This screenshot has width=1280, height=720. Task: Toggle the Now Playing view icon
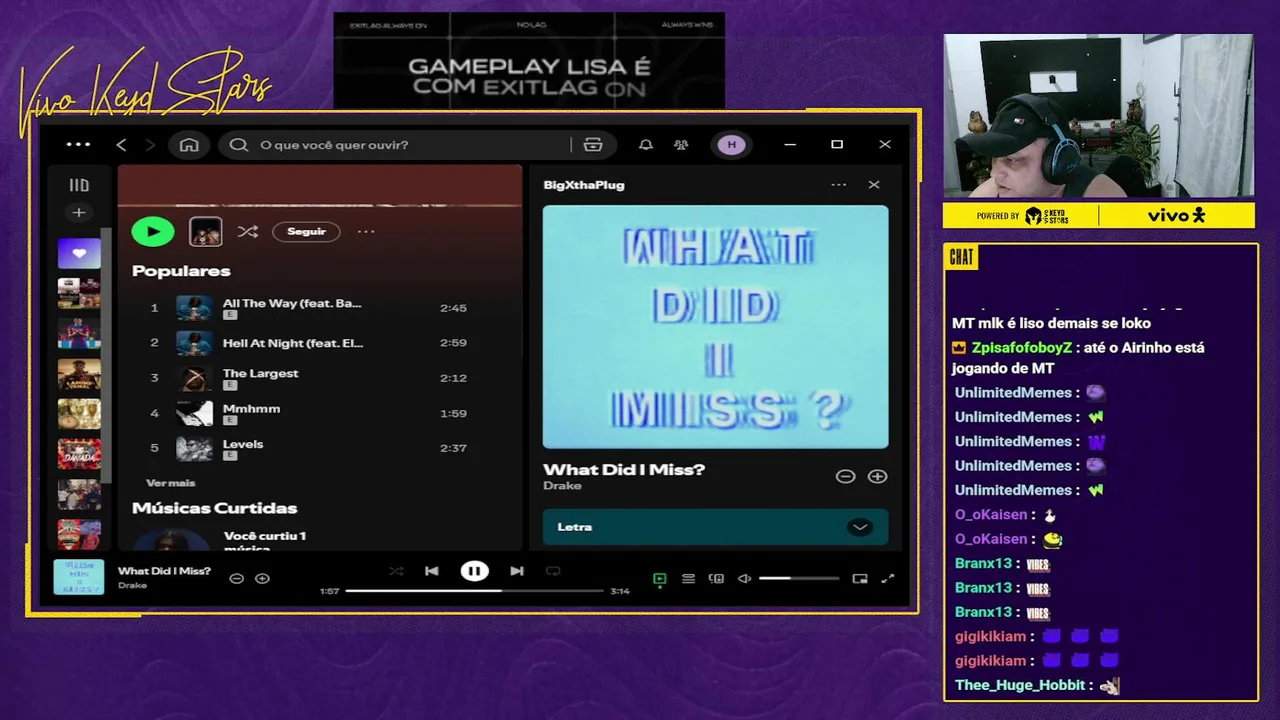pos(659,578)
